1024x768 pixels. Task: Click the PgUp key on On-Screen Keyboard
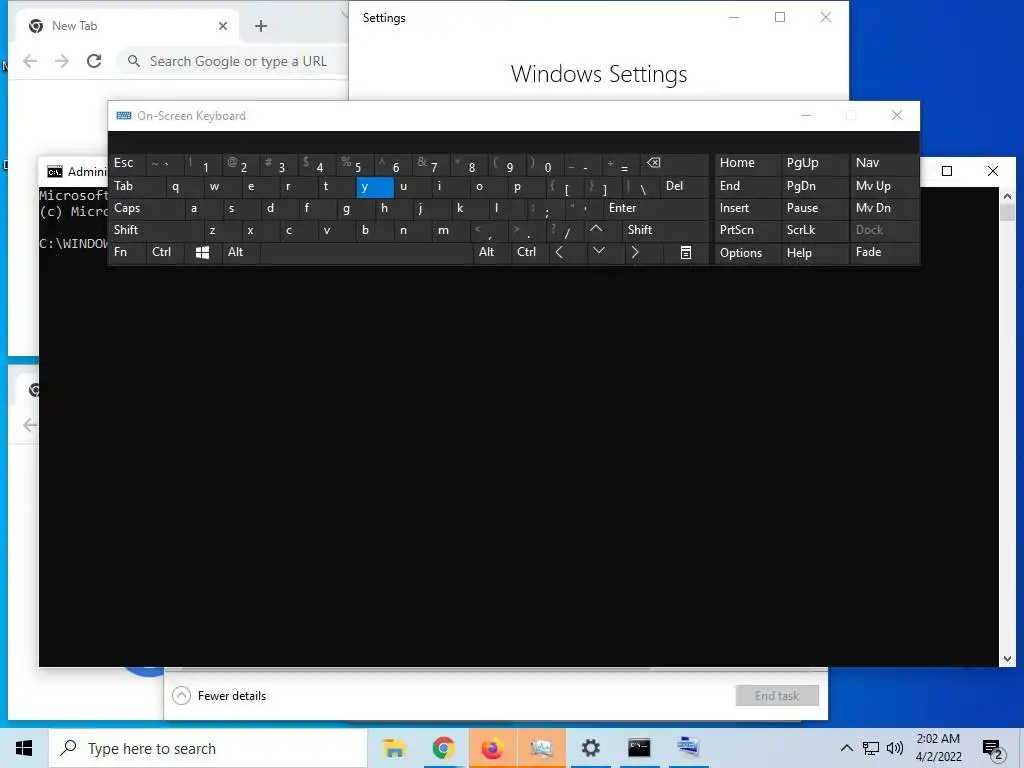[814, 163]
